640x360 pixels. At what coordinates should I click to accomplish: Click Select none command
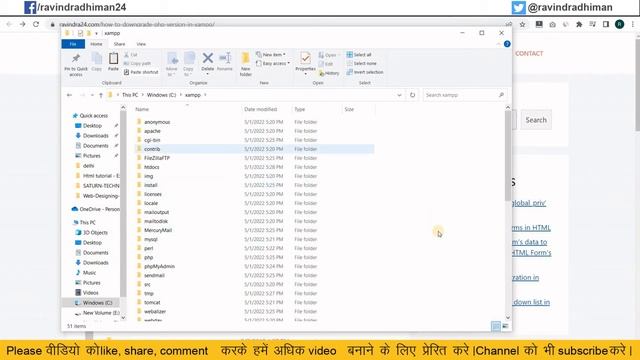[361, 63]
